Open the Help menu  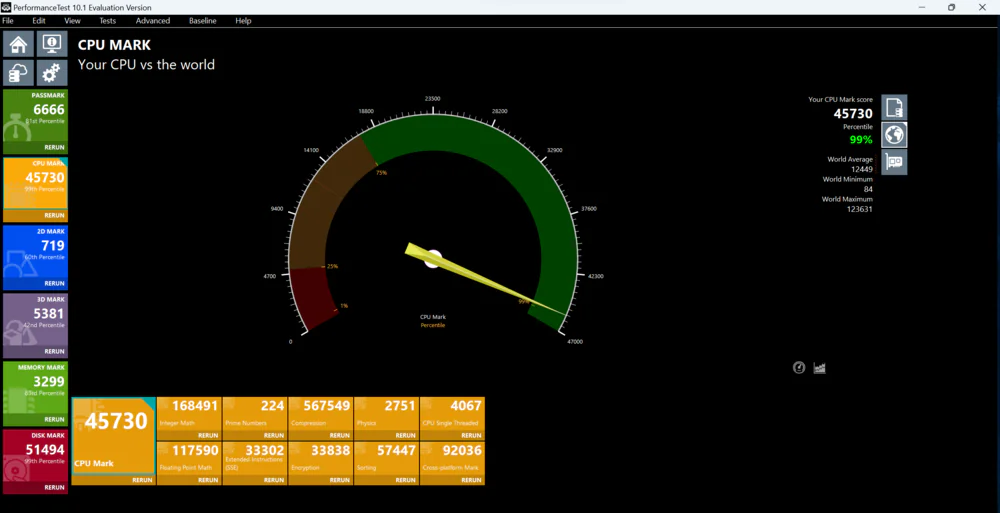(243, 20)
